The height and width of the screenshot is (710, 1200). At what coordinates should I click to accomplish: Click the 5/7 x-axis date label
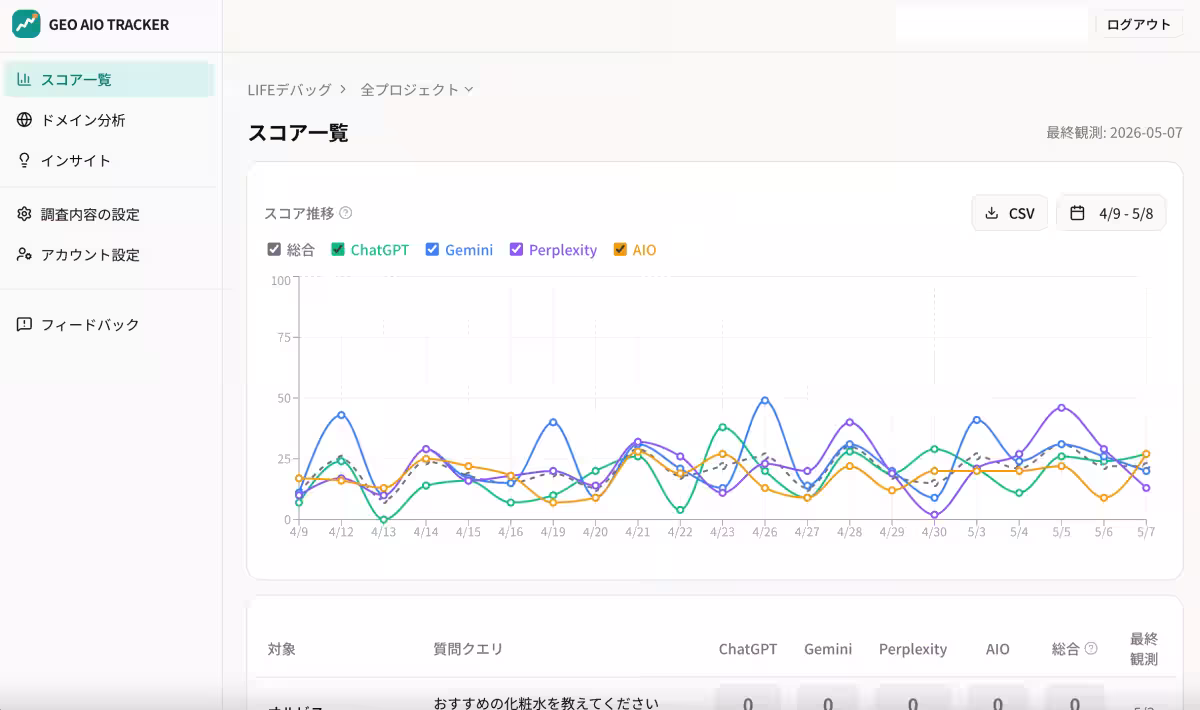point(1146,532)
